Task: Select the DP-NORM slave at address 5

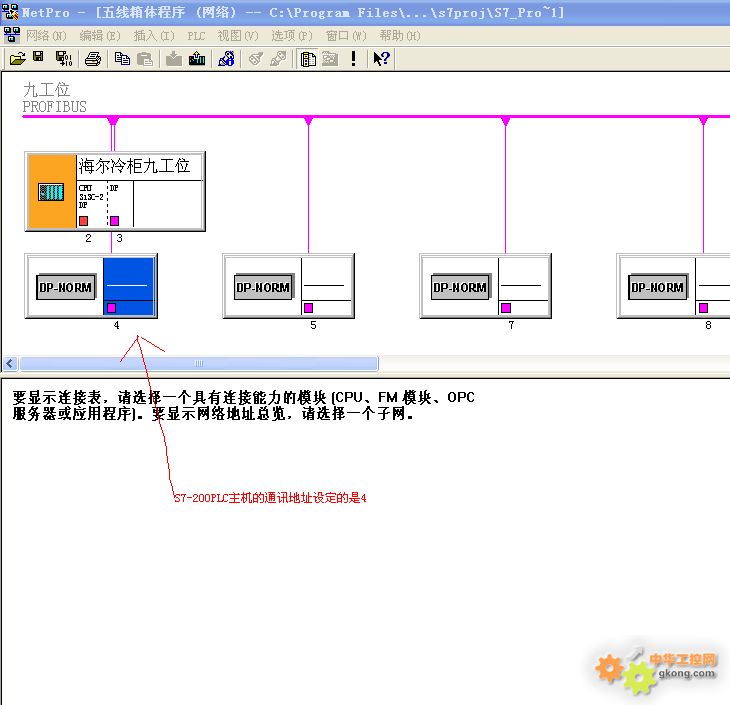Action: (263, 287)
